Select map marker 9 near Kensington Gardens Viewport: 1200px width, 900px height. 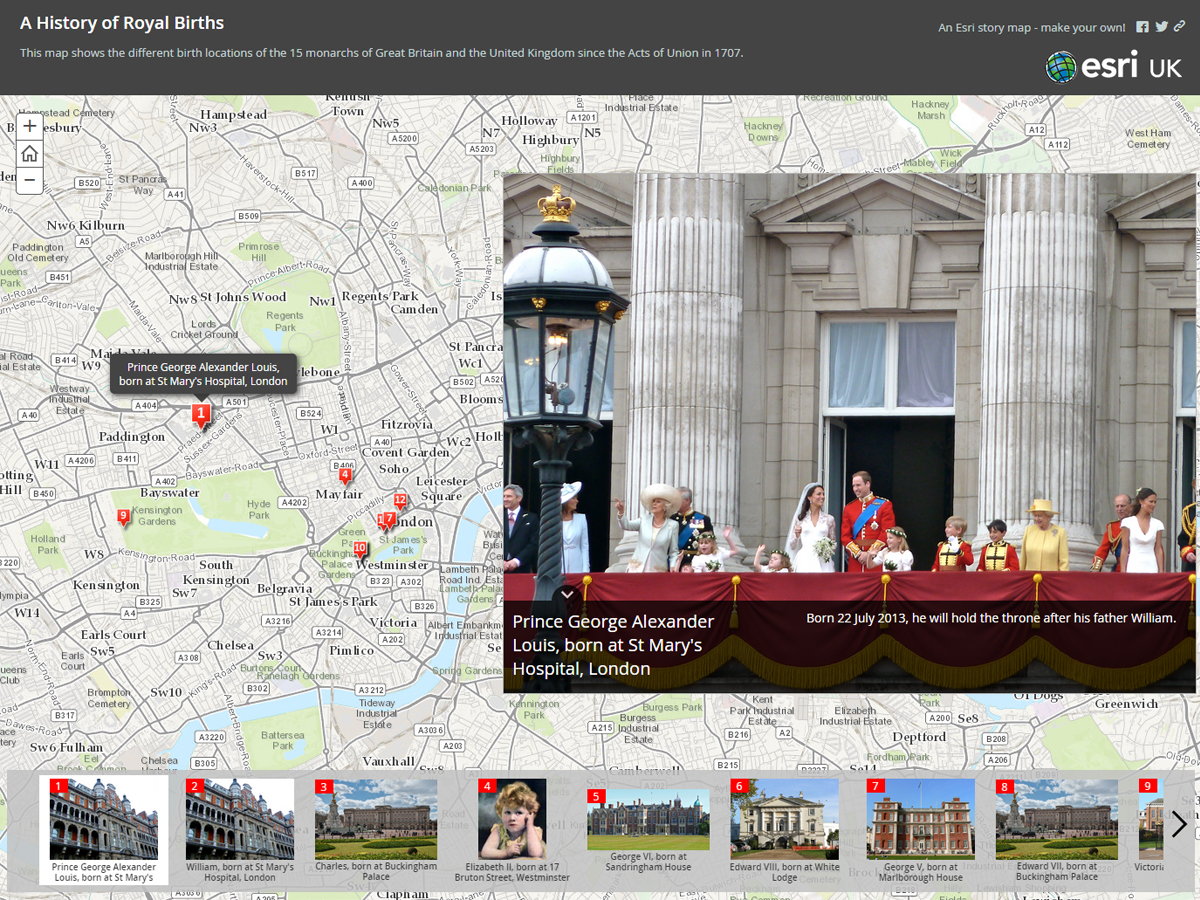pyautogui.click(x=123, y=517)
